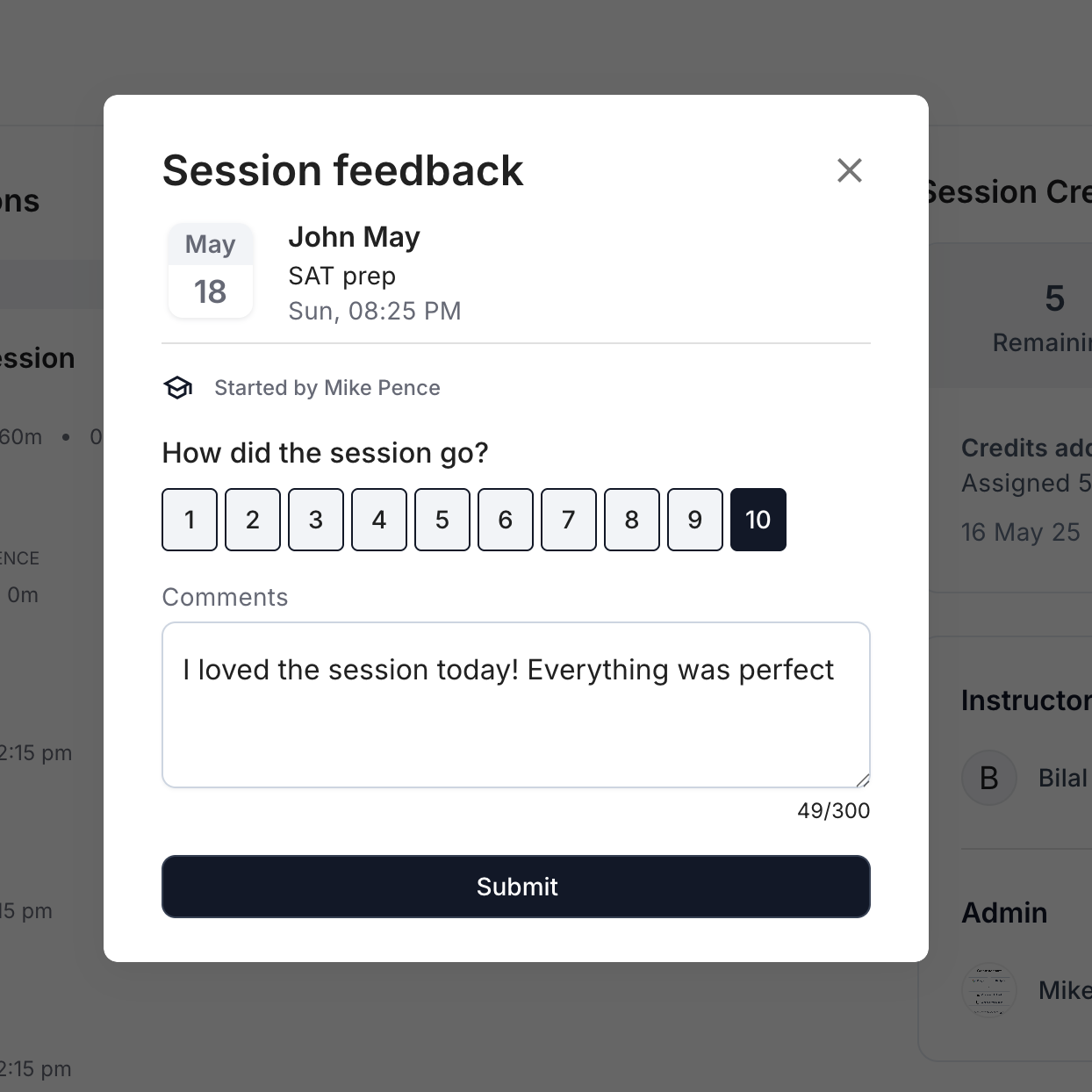
Task: Click the selected rating 10 button
Action: click(758, 520)
